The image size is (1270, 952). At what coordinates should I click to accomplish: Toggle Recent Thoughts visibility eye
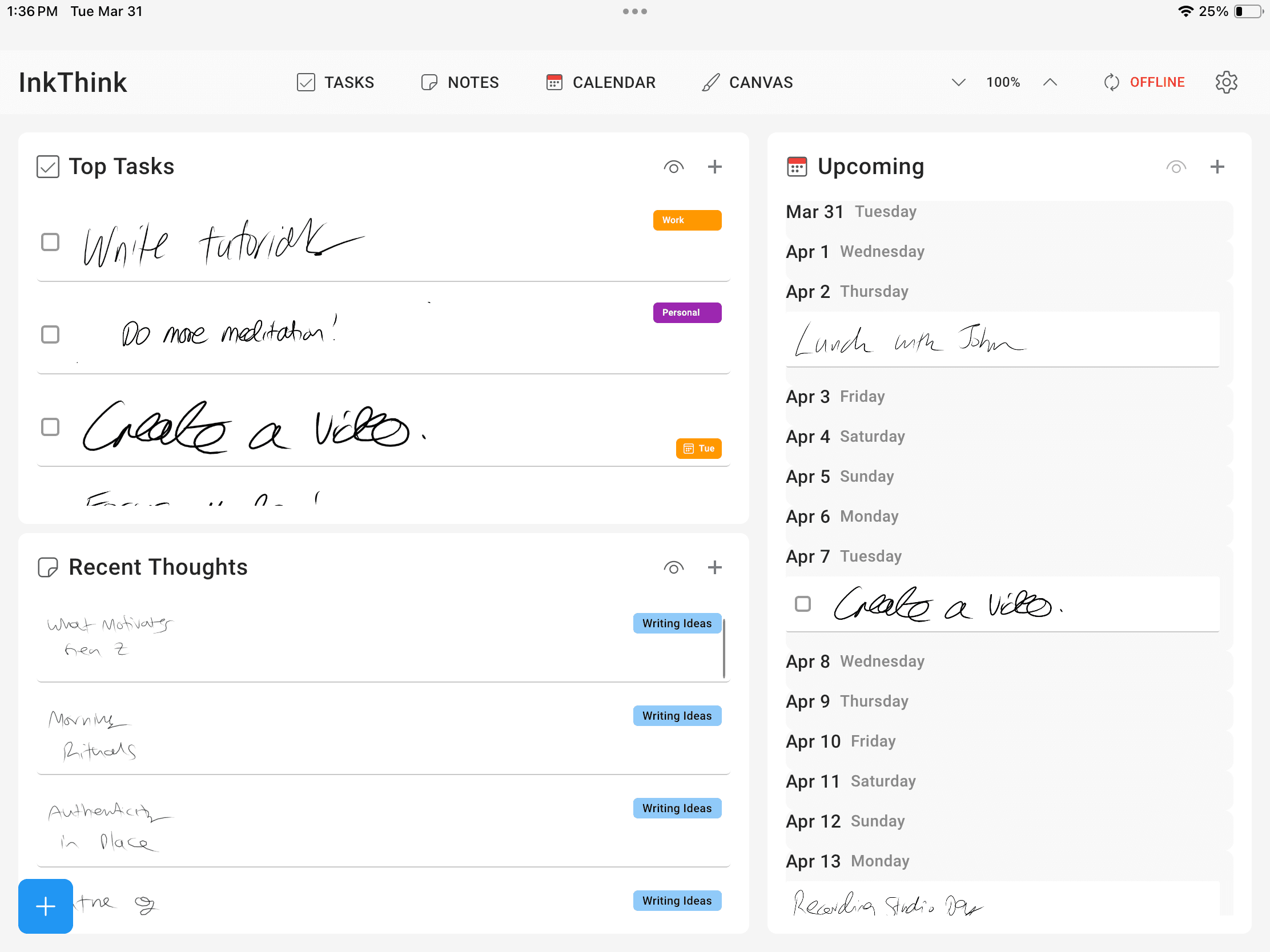pos(673,567)
